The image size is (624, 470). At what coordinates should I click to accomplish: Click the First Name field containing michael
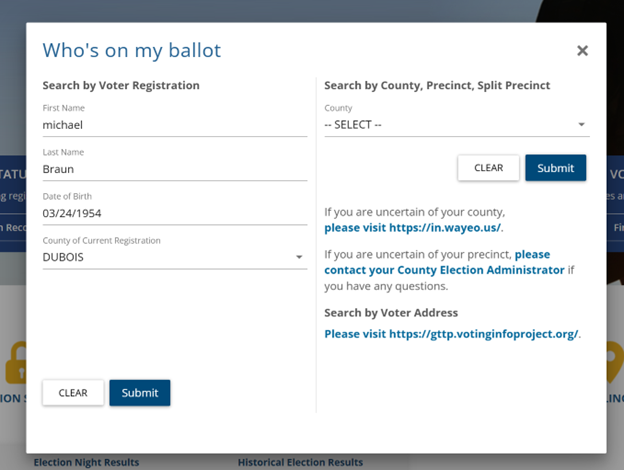(x=175, y=125)
